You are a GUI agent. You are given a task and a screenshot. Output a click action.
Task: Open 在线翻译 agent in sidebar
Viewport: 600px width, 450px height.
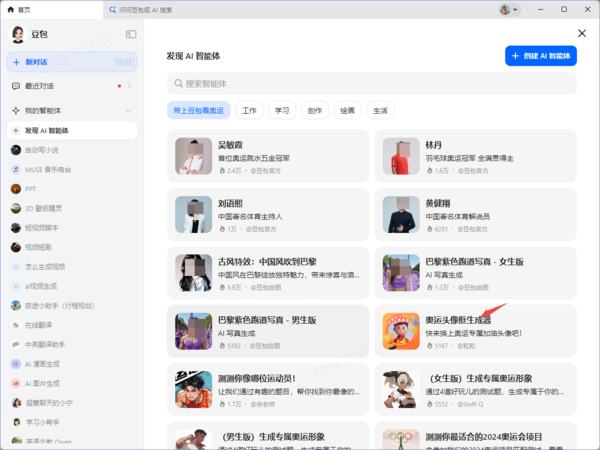point(72,325)
